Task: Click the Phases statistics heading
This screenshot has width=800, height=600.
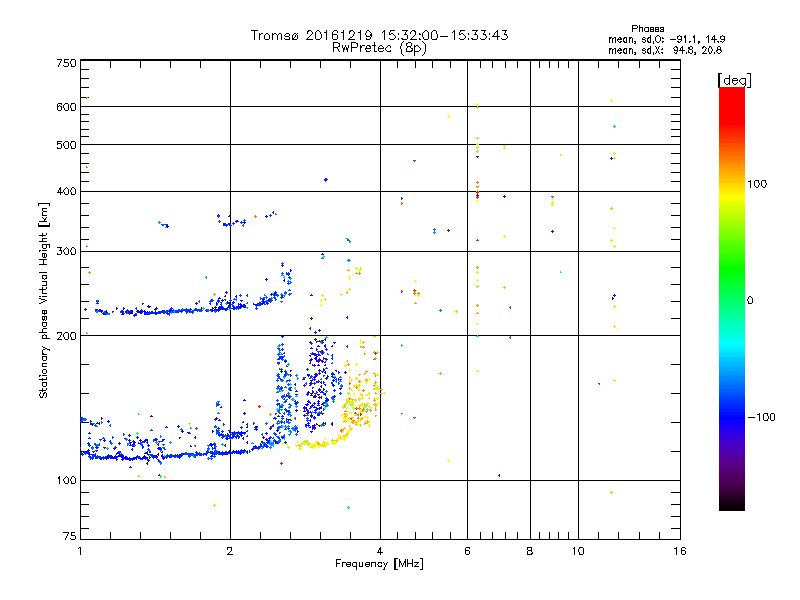Action: pyautogui.click(x=647, y=29)
